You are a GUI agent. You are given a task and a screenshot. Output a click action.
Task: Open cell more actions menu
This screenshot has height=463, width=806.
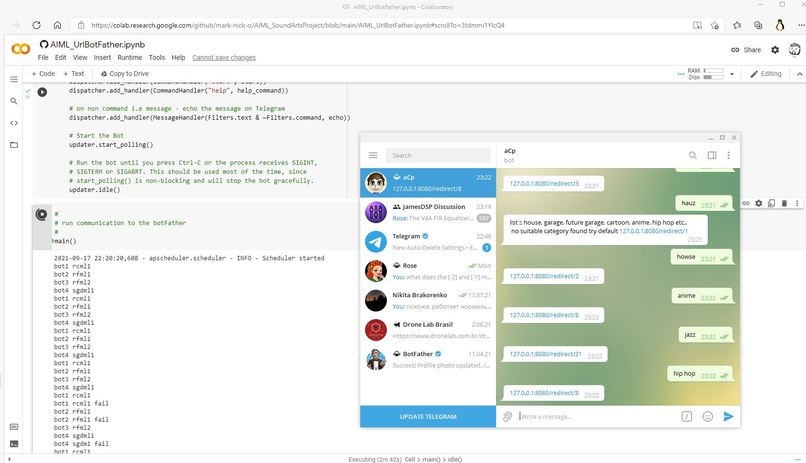coord(797,203)
